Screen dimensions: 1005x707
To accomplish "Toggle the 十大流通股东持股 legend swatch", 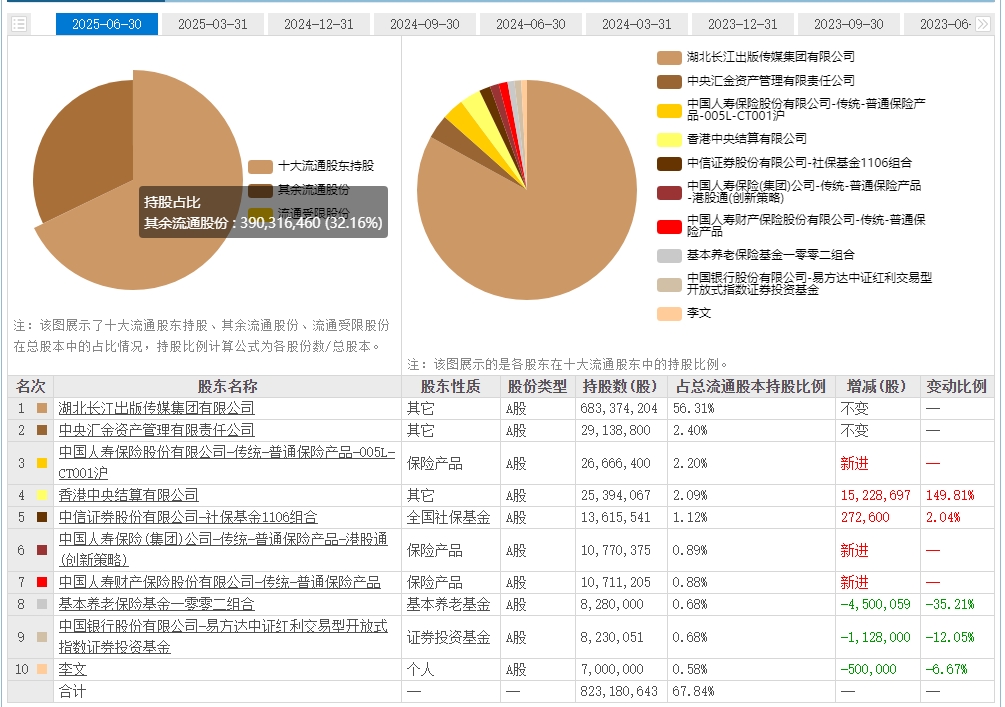I will pos(260,167).
